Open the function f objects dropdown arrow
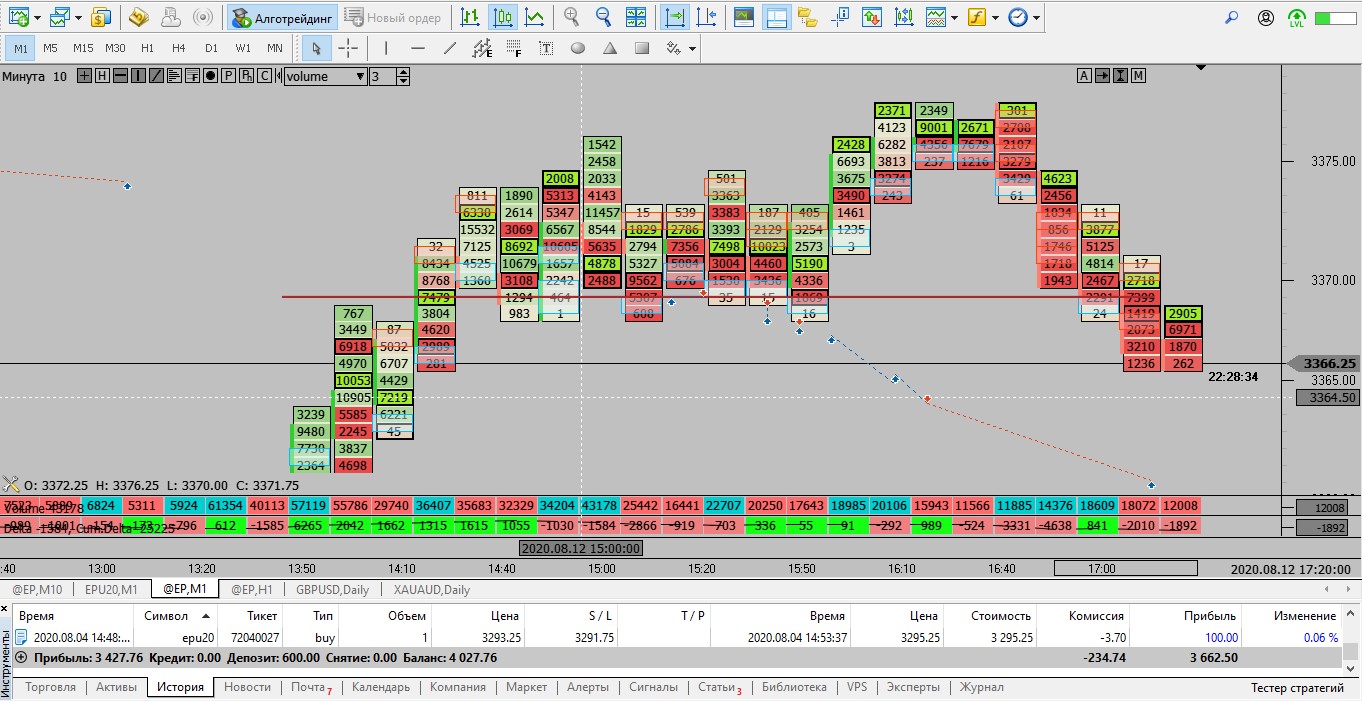Image resolution: width=1362 pixels, height=701 pixels. pyautogui.click(x=994, y=18)
